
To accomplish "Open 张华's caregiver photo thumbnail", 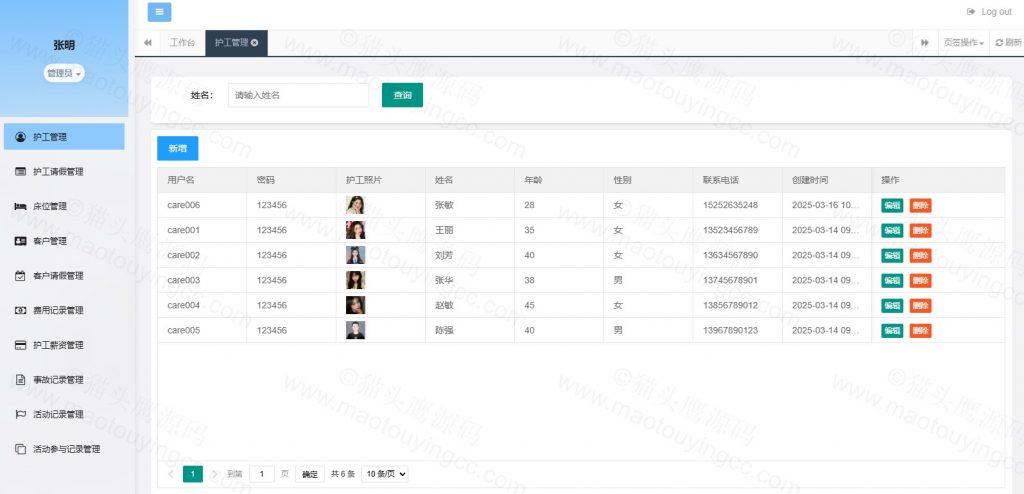I will (x=355, y=280).
